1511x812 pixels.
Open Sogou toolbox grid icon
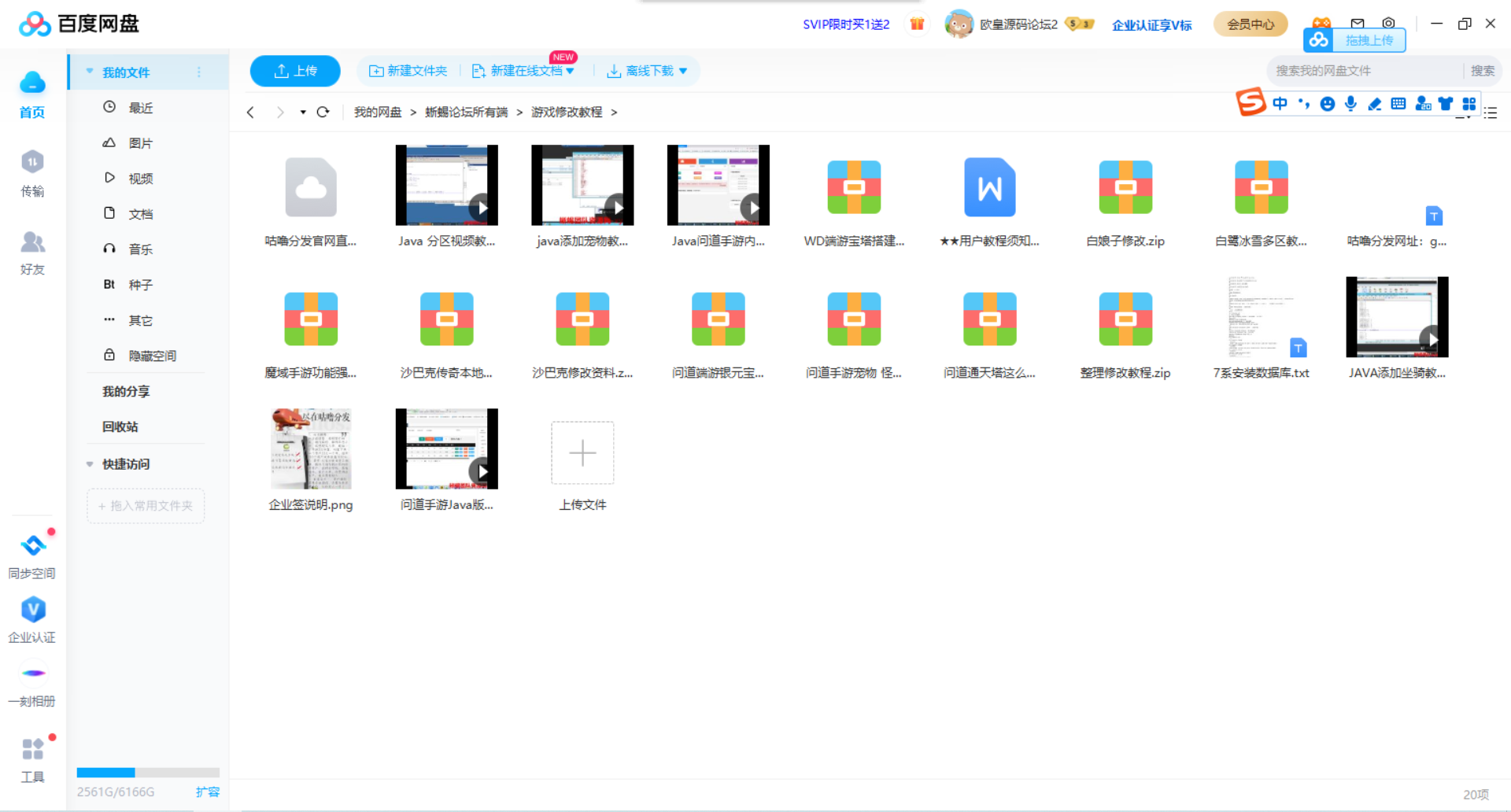[1469, 104]
